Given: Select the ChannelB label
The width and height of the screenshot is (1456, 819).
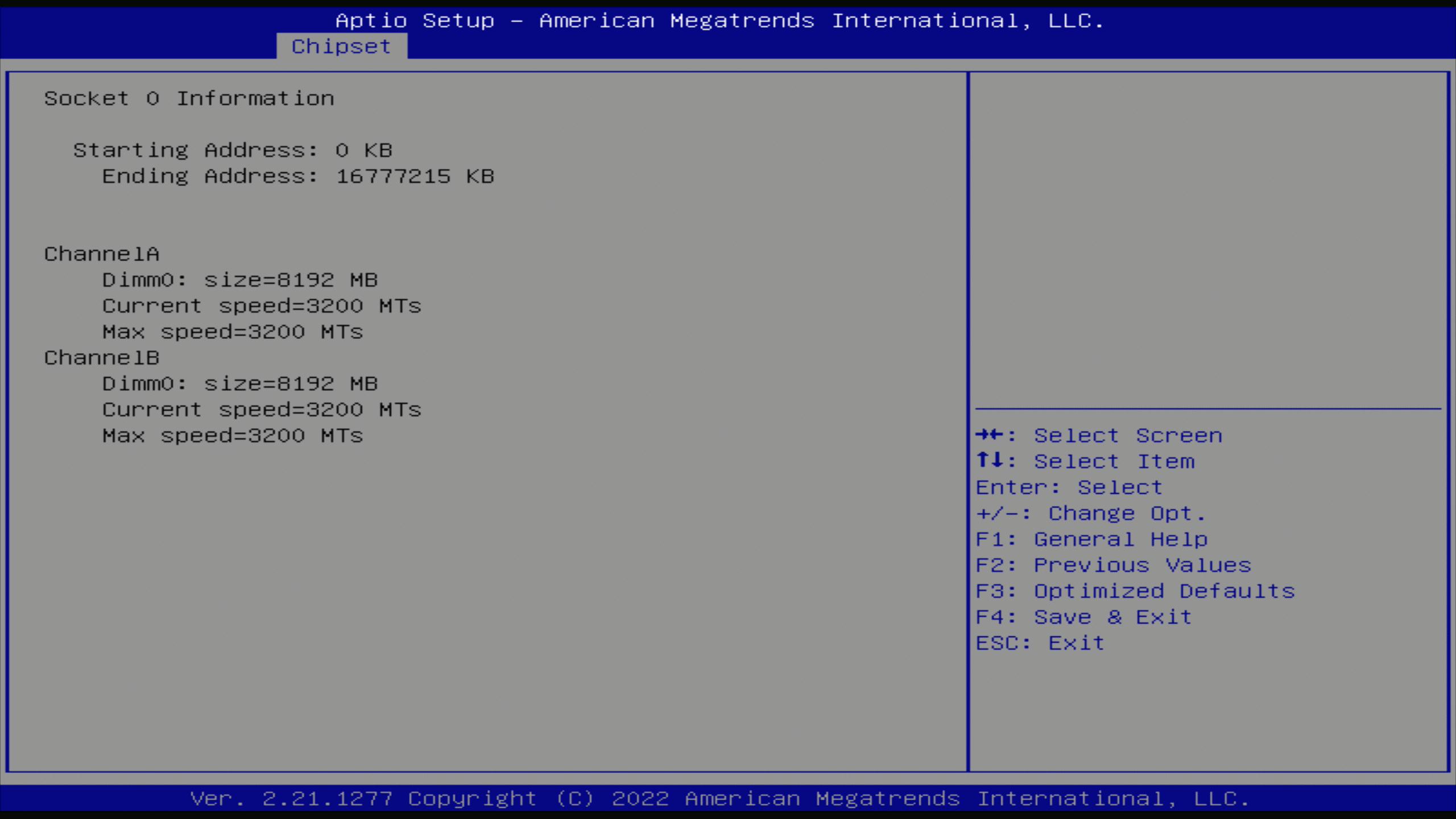Looking at the screenshot, I should [102, 358].
